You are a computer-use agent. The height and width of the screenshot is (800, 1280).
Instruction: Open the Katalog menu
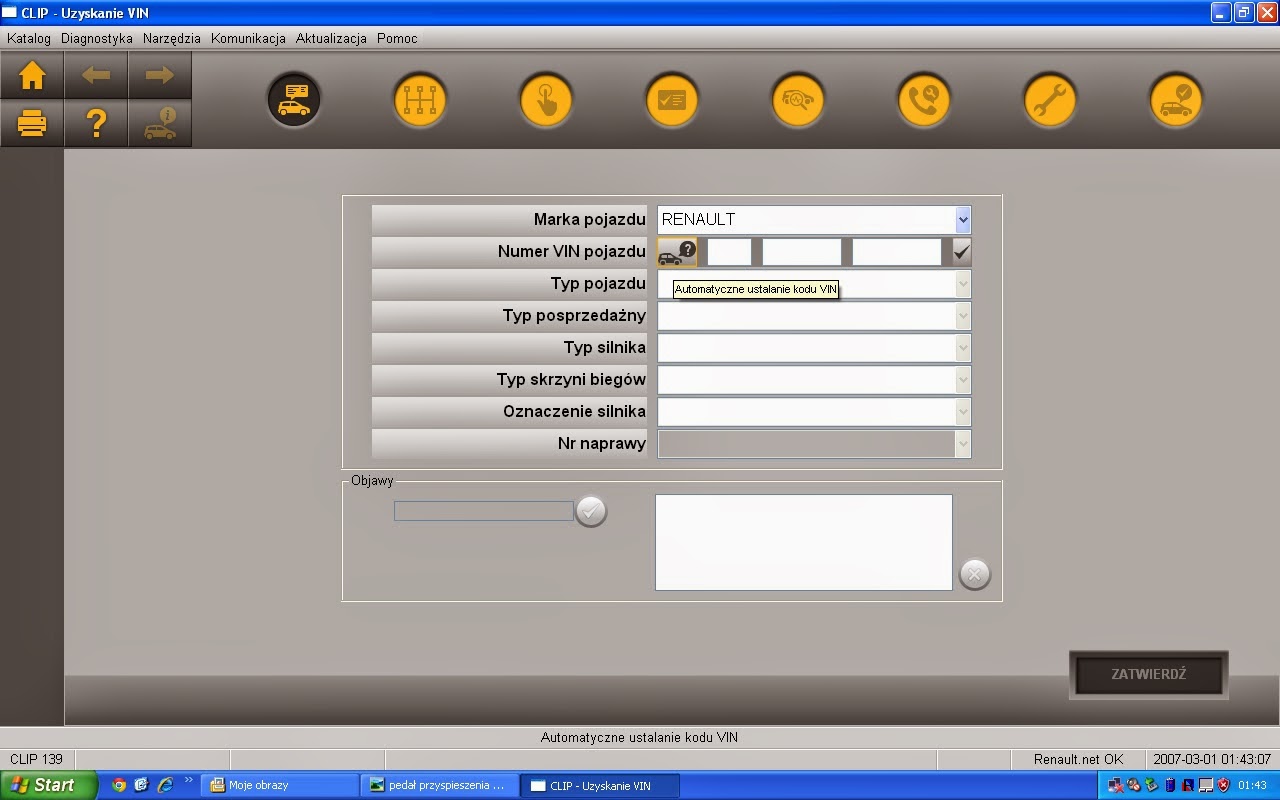click(x=29, y=38)
